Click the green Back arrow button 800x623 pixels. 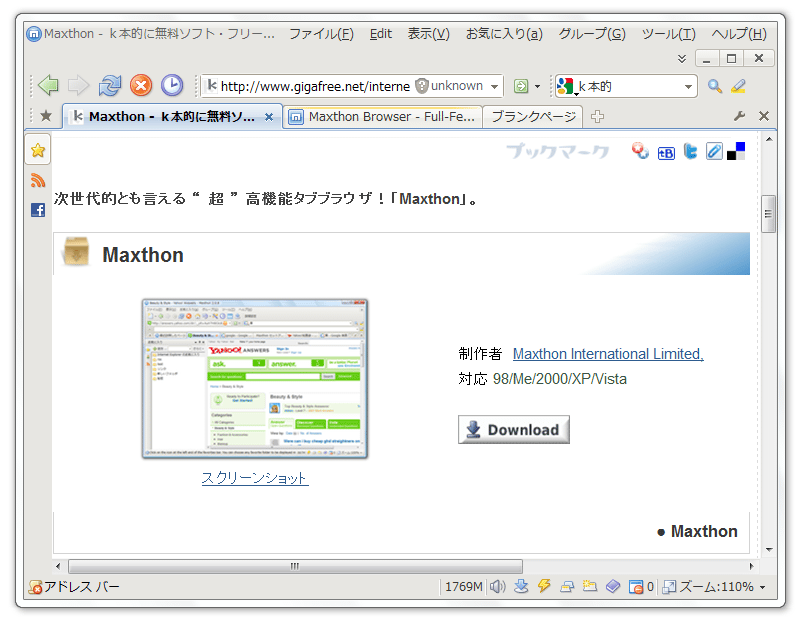48,85
